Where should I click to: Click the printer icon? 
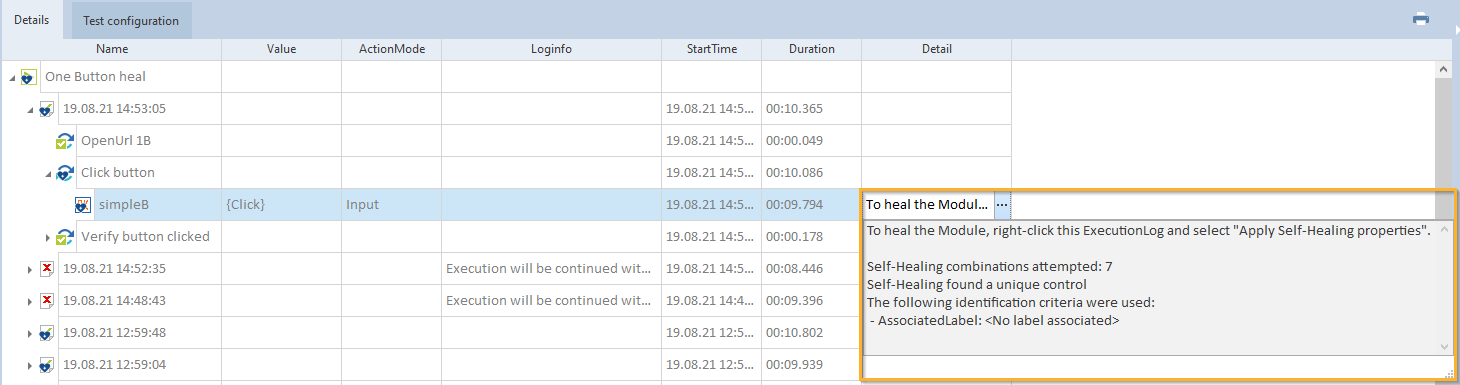(x=1420, y=19)
